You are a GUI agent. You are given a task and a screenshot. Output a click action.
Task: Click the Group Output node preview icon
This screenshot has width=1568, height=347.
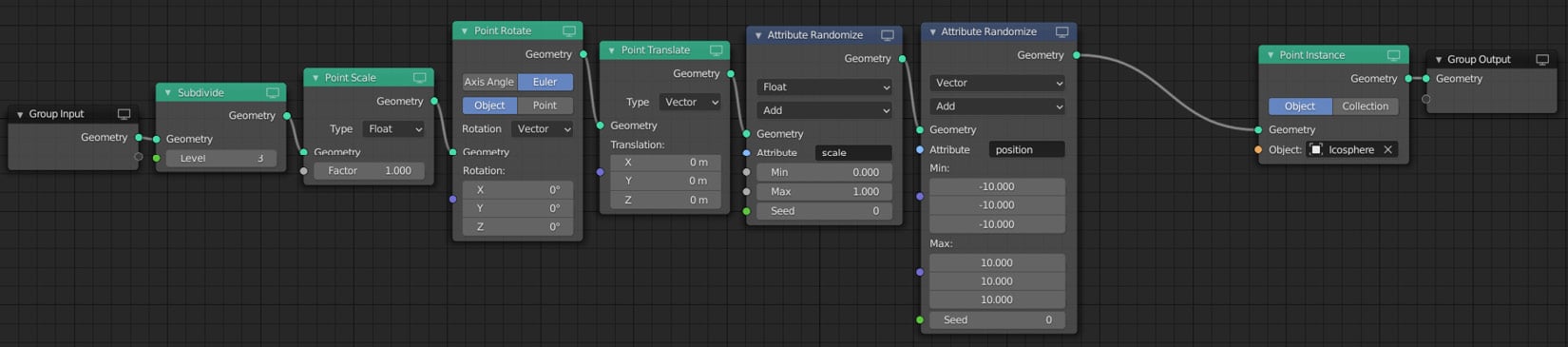[x=1541, y=60]
